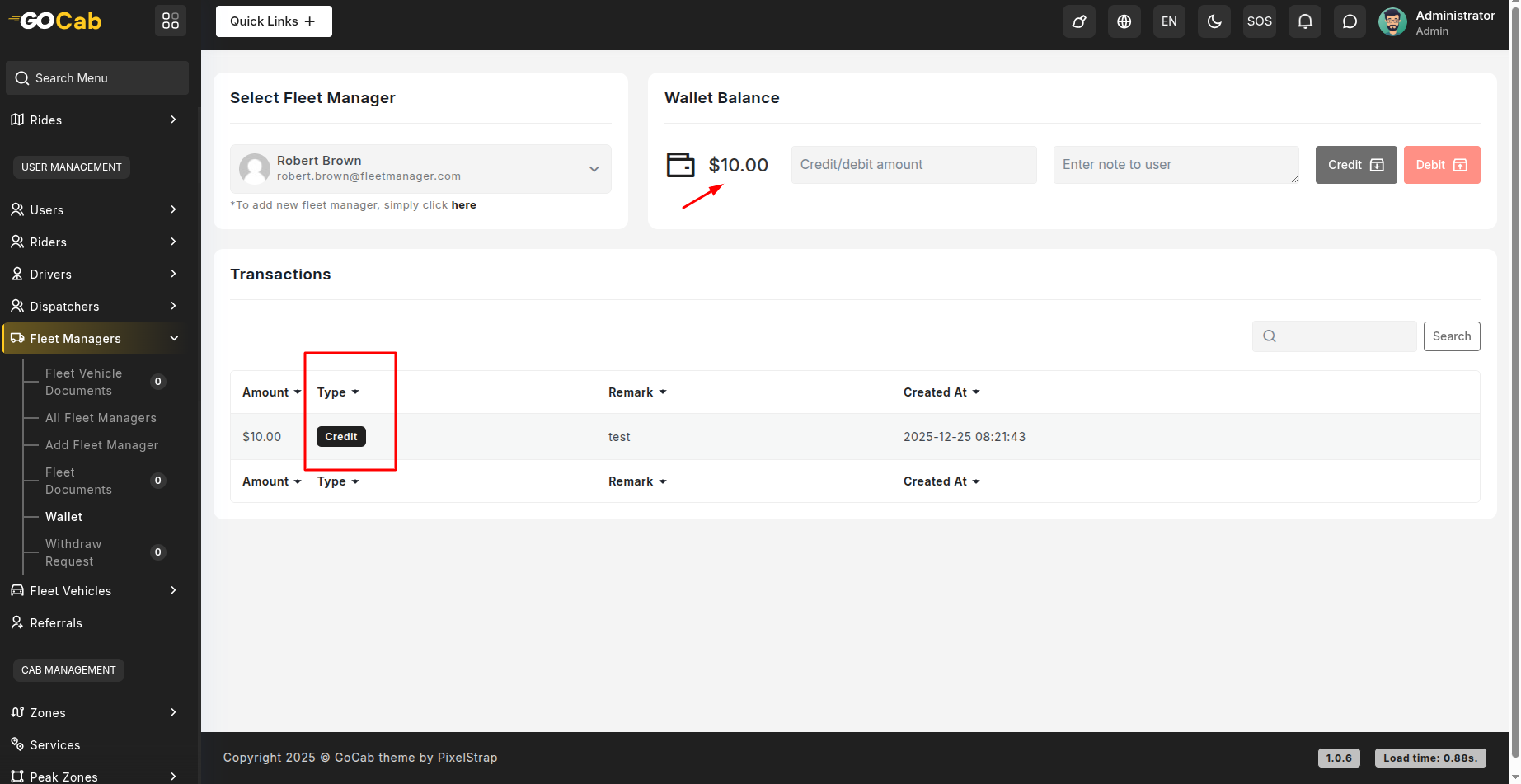The image size is (1521, 784).
Task: Expand the Riders menu
Action: 95,242
